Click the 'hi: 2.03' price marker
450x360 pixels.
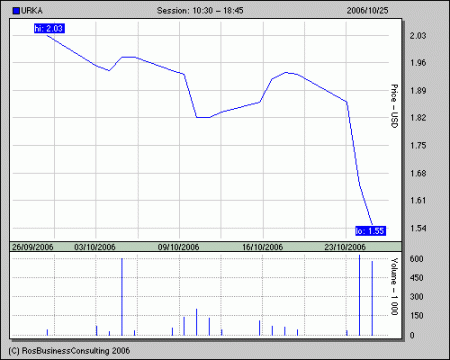point(49,28)
